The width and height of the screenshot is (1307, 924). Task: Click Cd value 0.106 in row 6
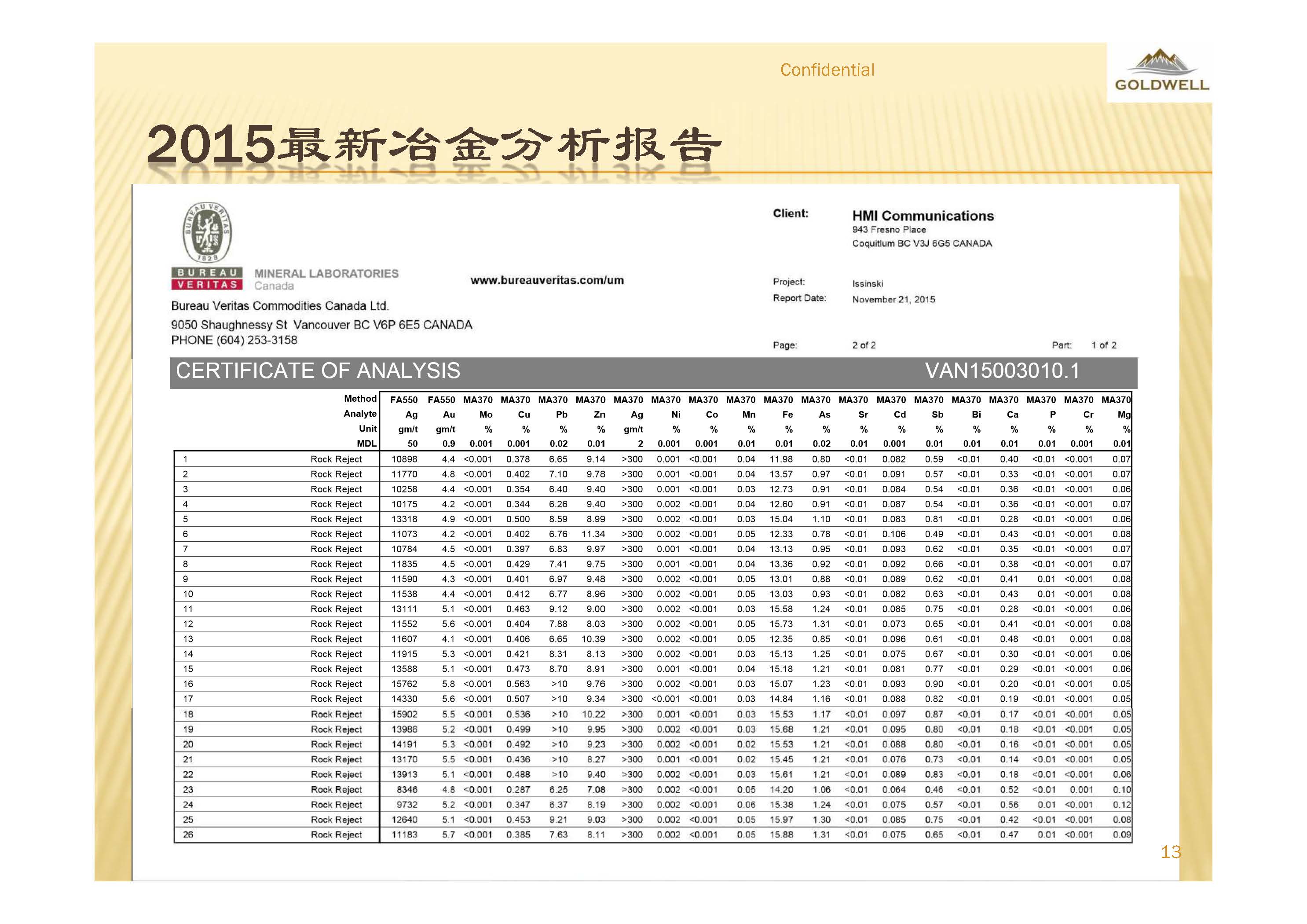(x=894, y=535)
